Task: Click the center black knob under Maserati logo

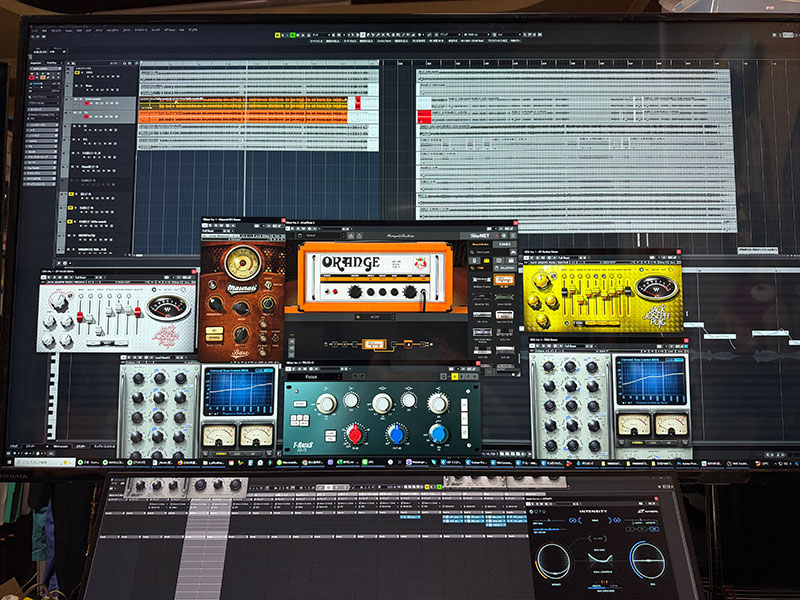Action: 241,308
